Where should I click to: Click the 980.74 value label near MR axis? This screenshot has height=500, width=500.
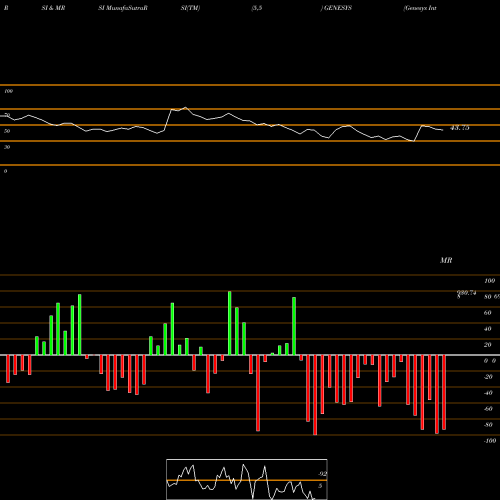(467, 293)
